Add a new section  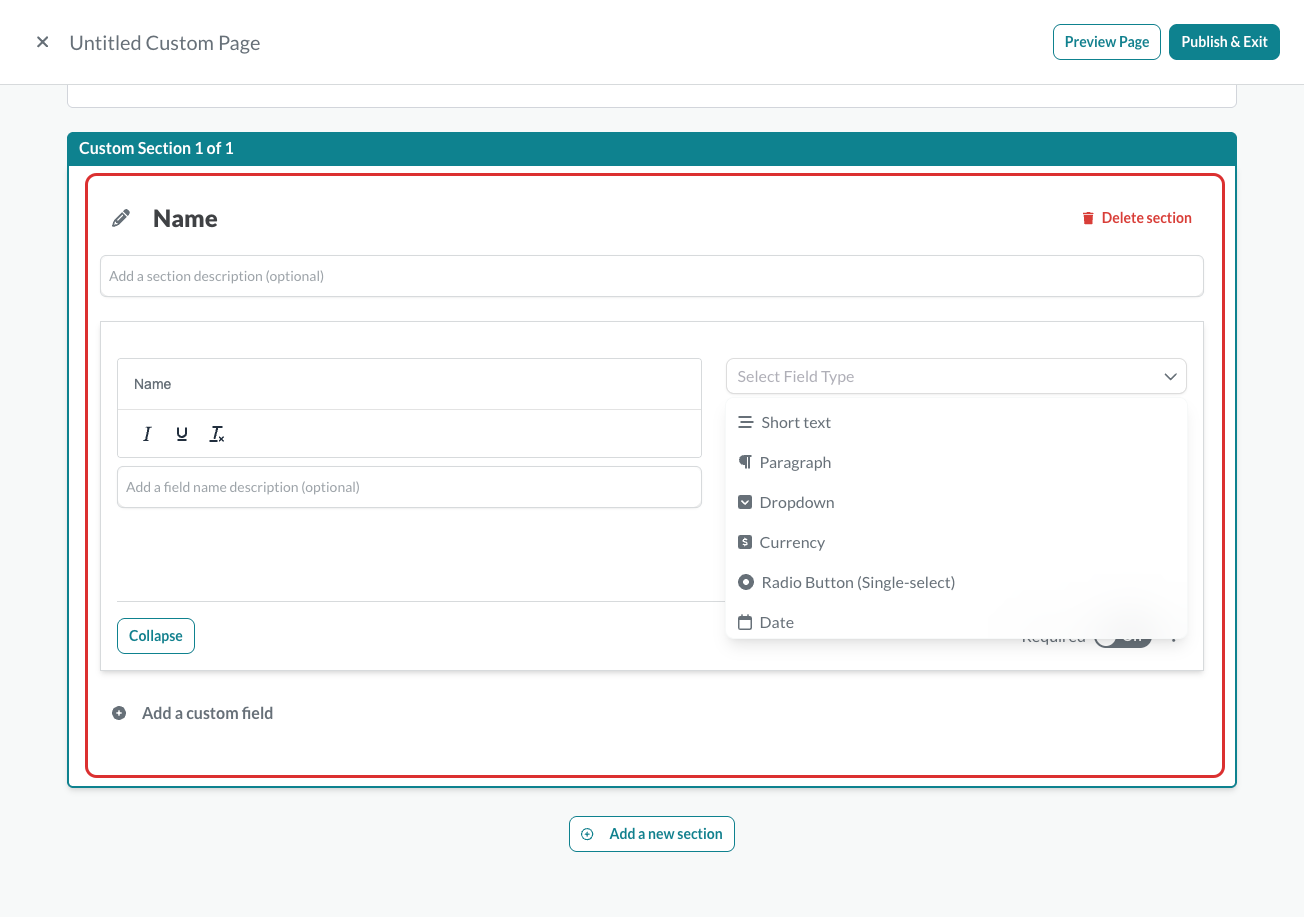(652, 834)
